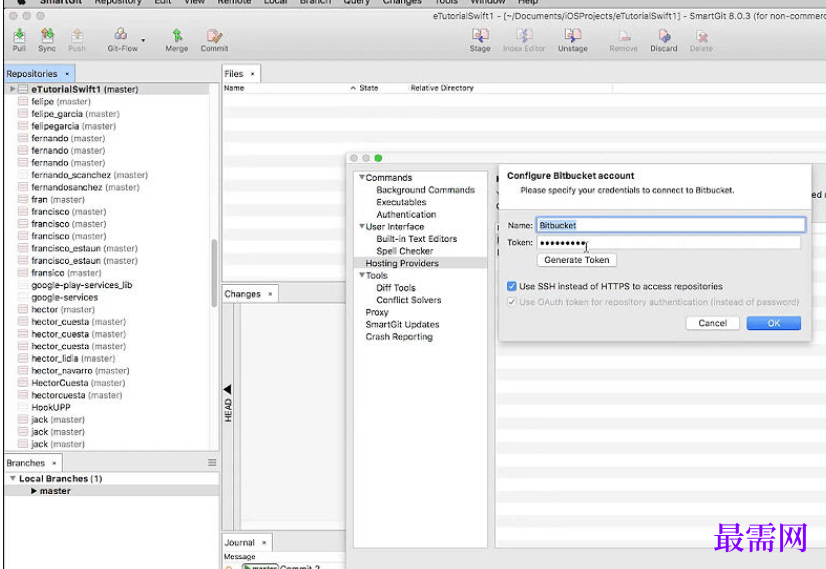Sort files by Name column

point(234,88)
